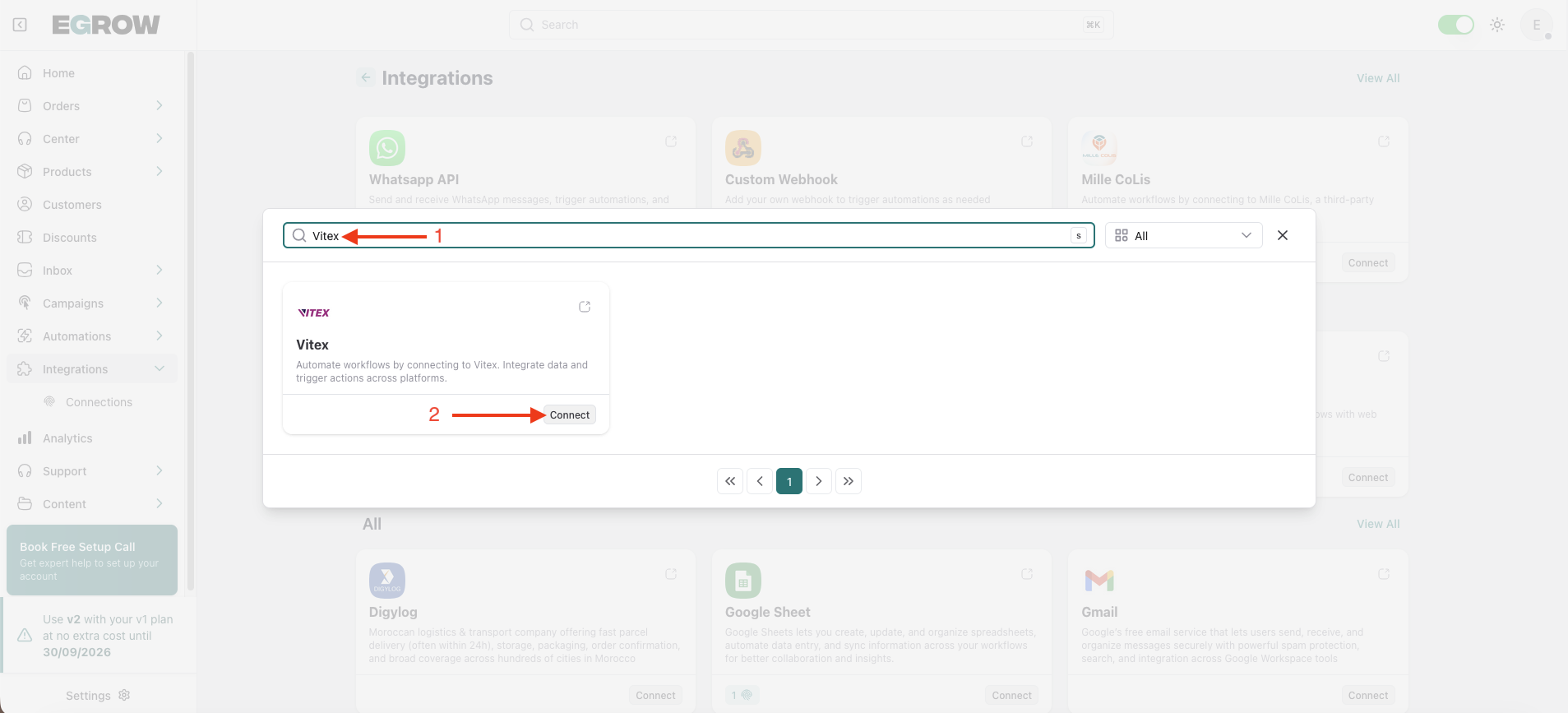Click the top View All link
Screen dimensions: 1568x713
(1378, 78)
